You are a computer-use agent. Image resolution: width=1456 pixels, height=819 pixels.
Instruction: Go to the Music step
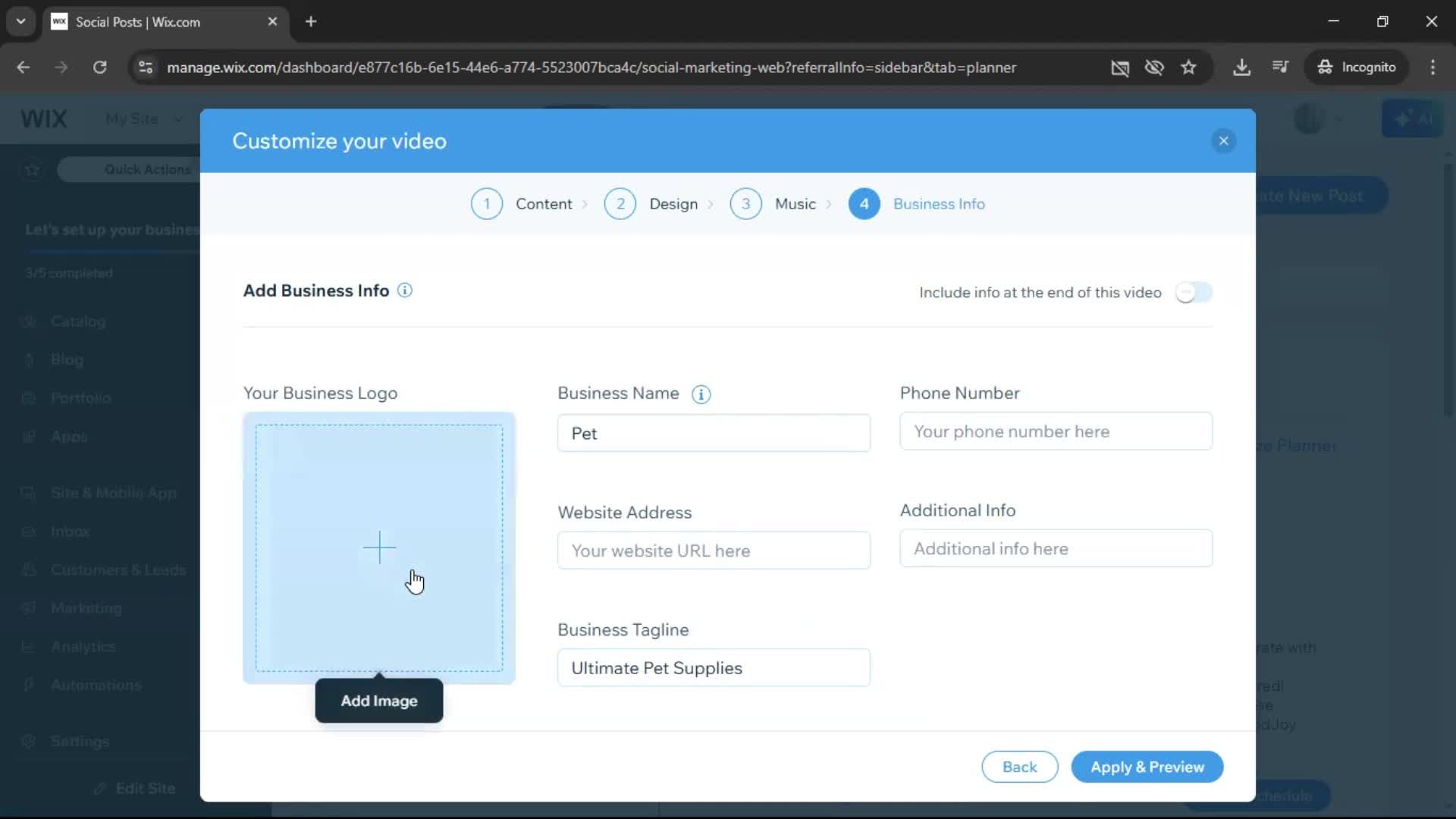click(795, 204)
